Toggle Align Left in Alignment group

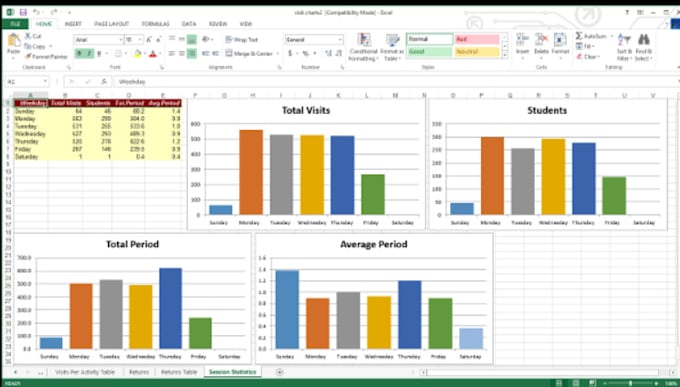click(172, 54)
